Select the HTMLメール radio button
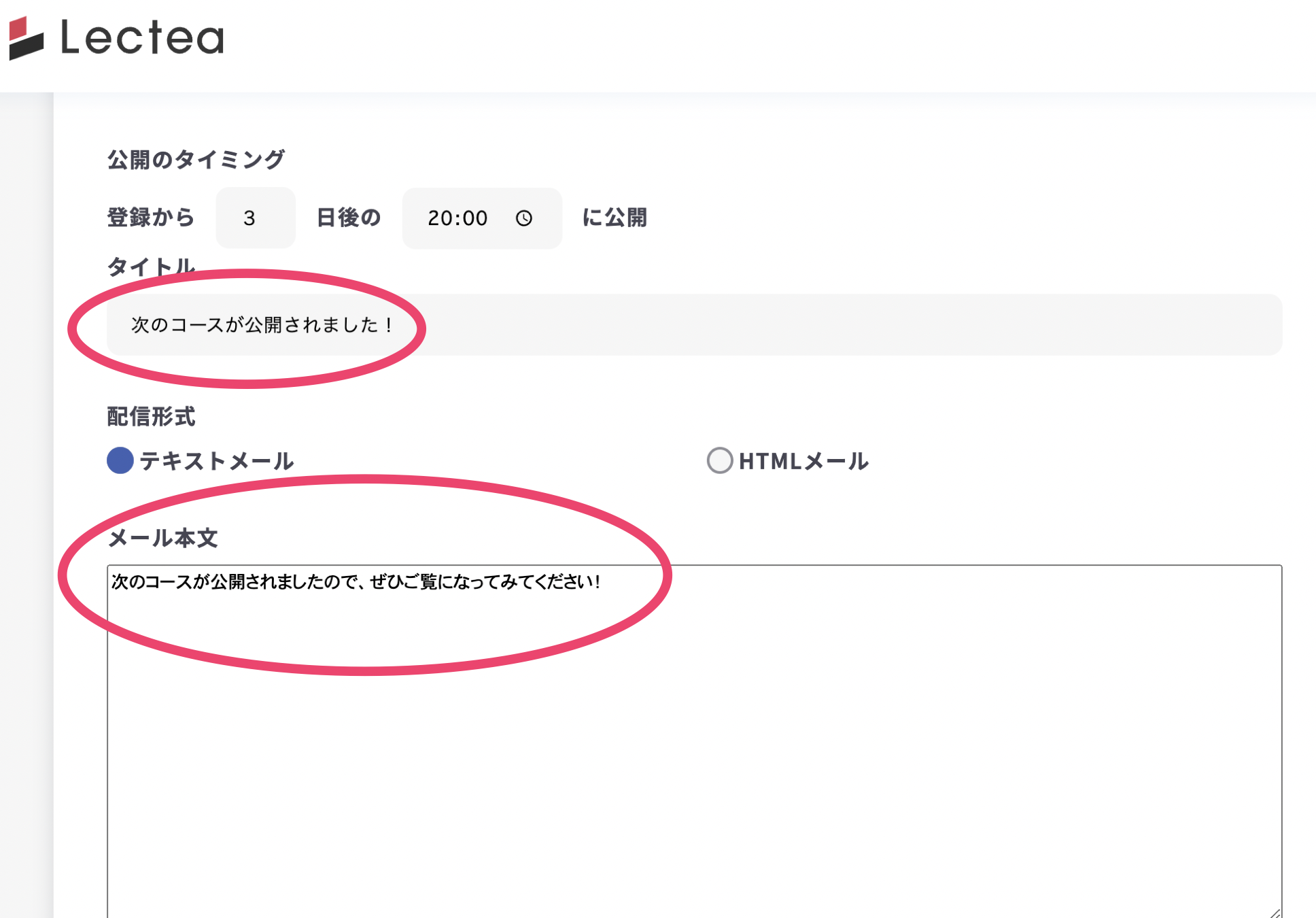Screen dimensions: 1316x918 720,460
